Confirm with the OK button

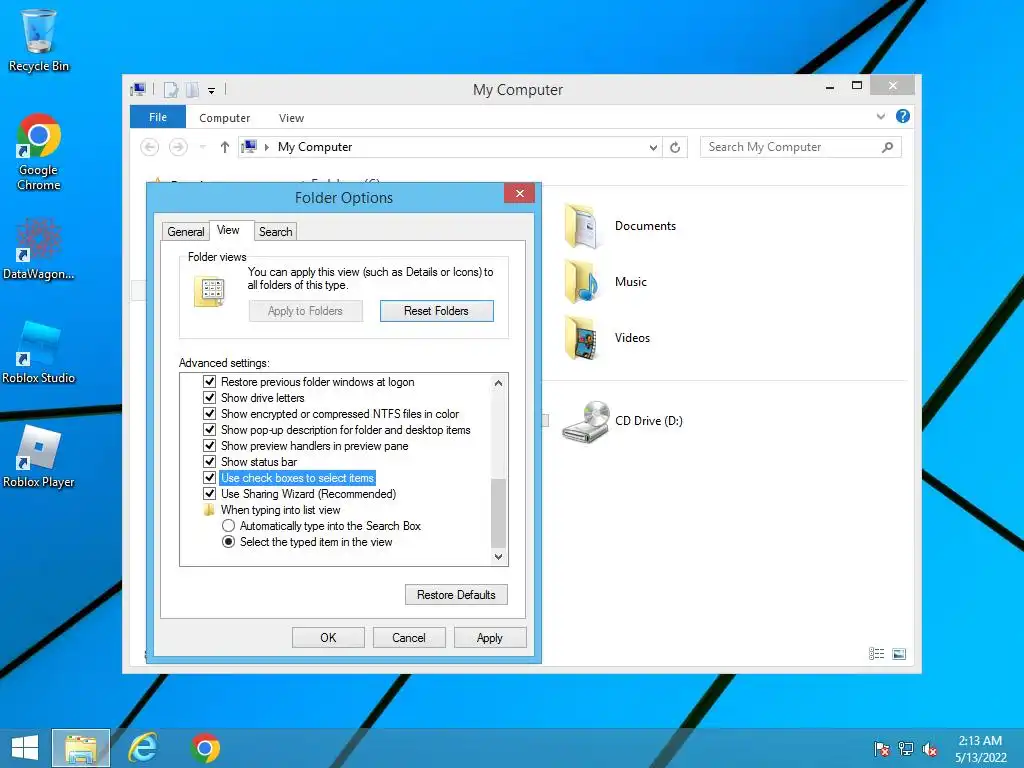pos(328,637)
